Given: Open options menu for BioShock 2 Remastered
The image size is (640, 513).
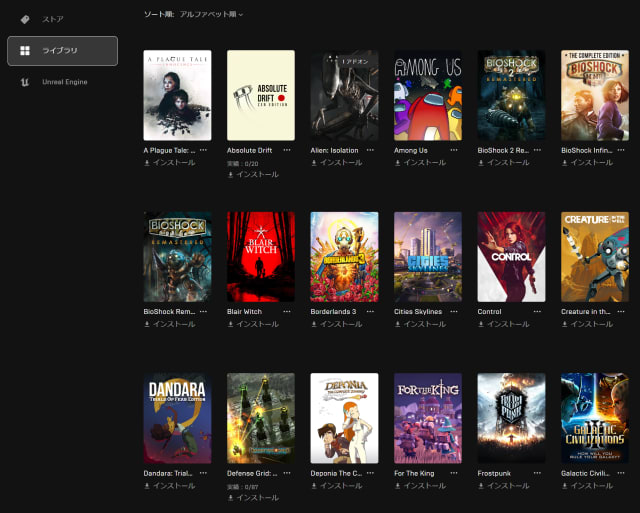Looking at the screenshot, I should [537, 150].
